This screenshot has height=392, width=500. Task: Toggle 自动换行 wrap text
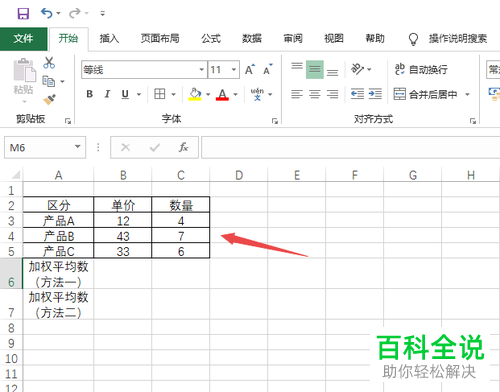(421, 69)
